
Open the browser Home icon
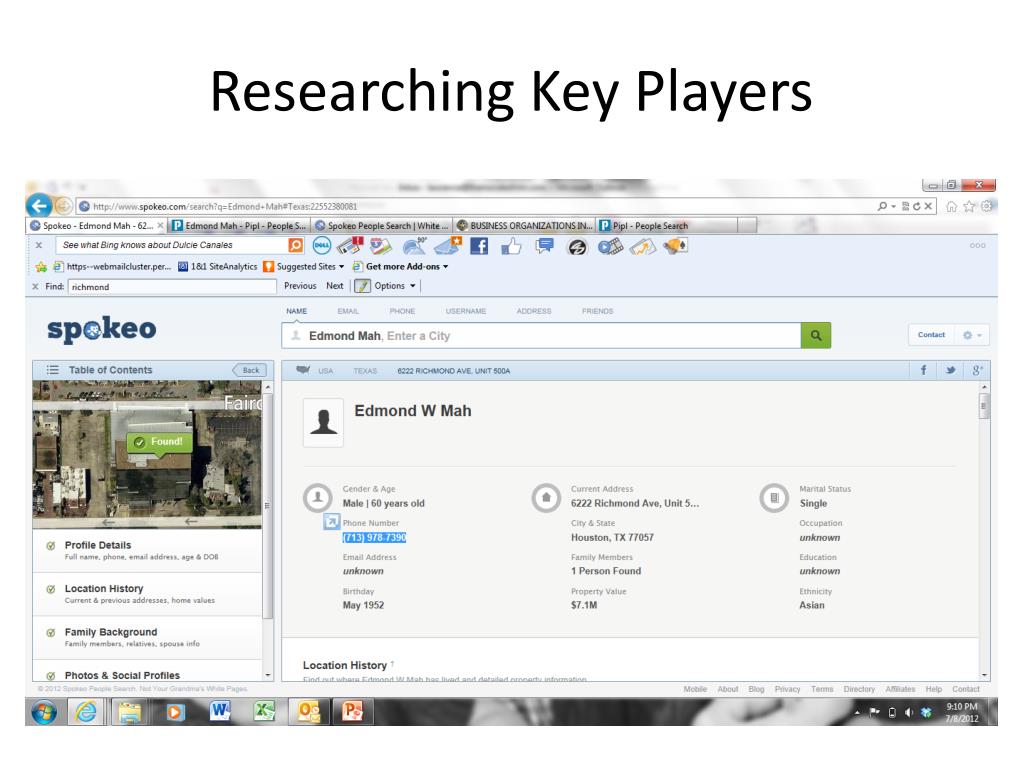[952, 206]
